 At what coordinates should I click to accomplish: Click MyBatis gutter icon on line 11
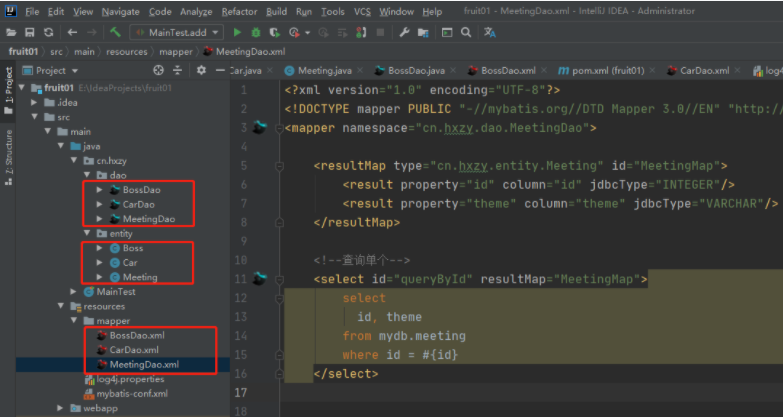pos(259,278)
